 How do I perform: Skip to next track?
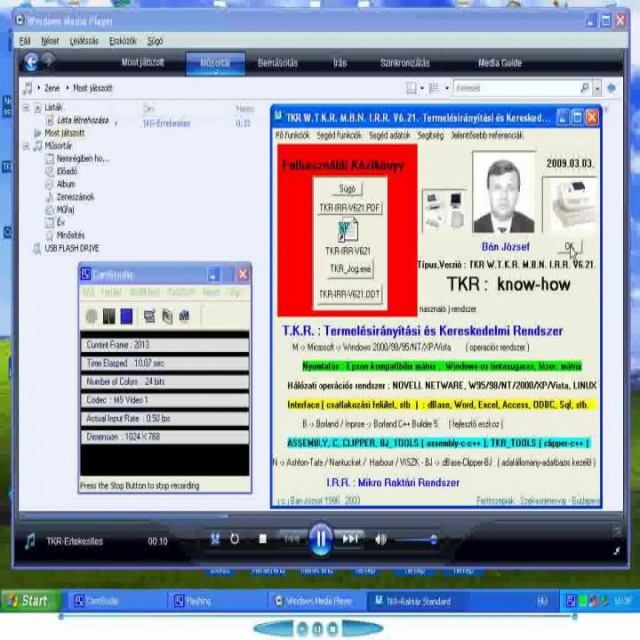[x=350, y=539]
